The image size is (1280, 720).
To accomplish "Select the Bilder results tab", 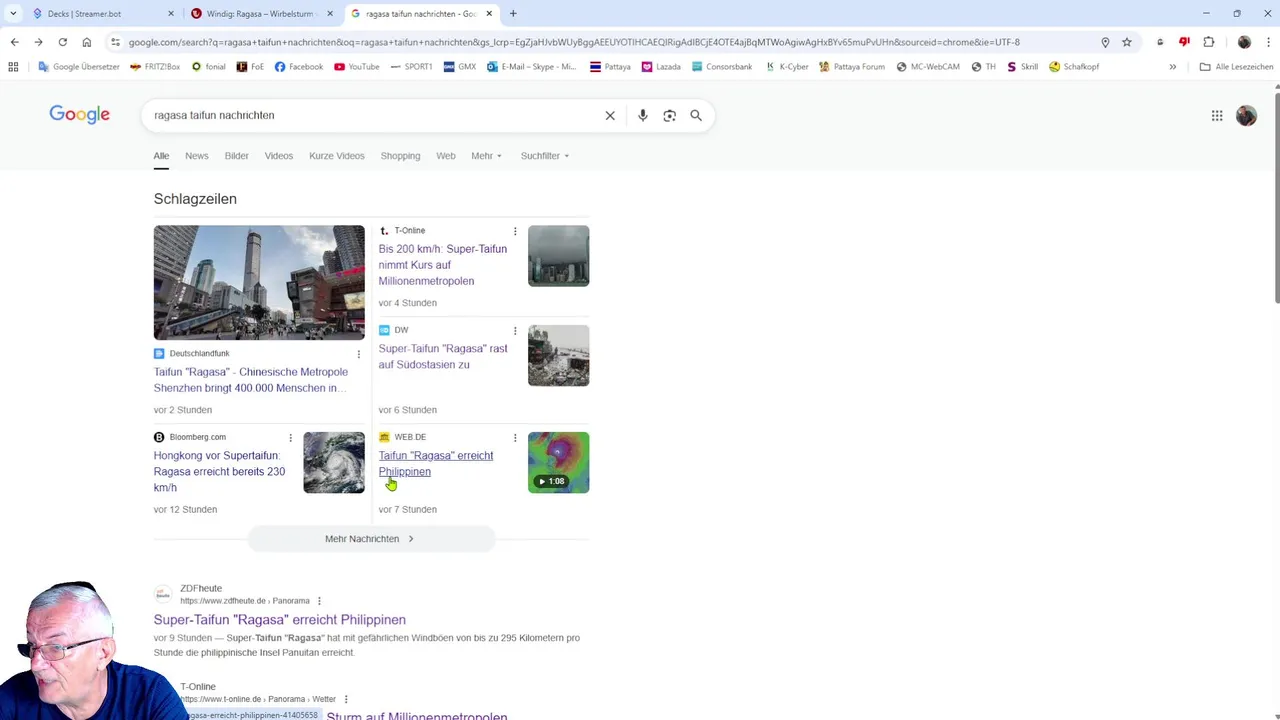I will pos(237,156).
